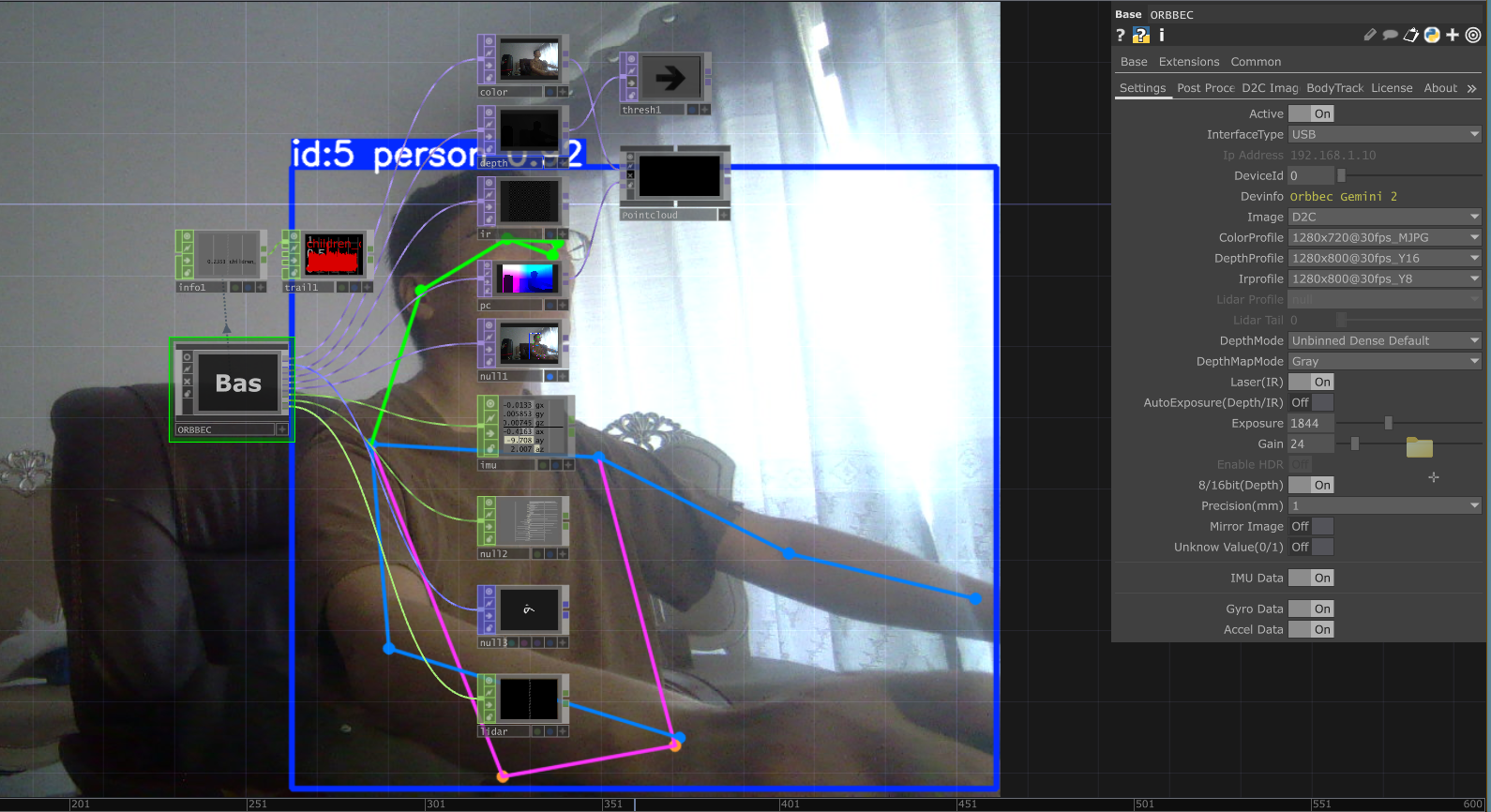This screenshot has height=812, width=1491.
Task: Open the Post Proce parameter tab
Action: pyautogui.click(x=1206, y=88)
